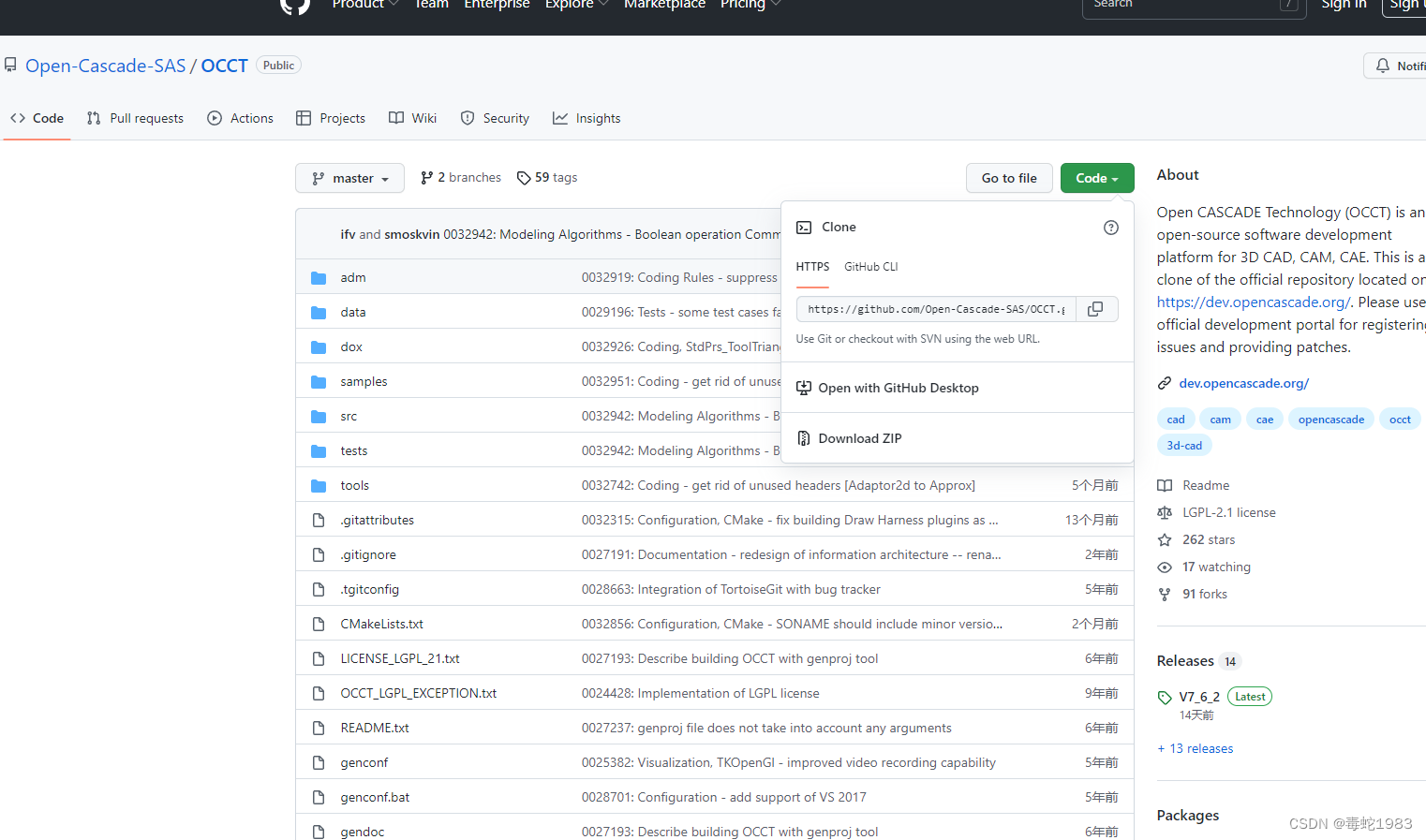Expand the Pricing menu in header
The width and height of the screenshot is (1426, 840).
tap(750, 4)
